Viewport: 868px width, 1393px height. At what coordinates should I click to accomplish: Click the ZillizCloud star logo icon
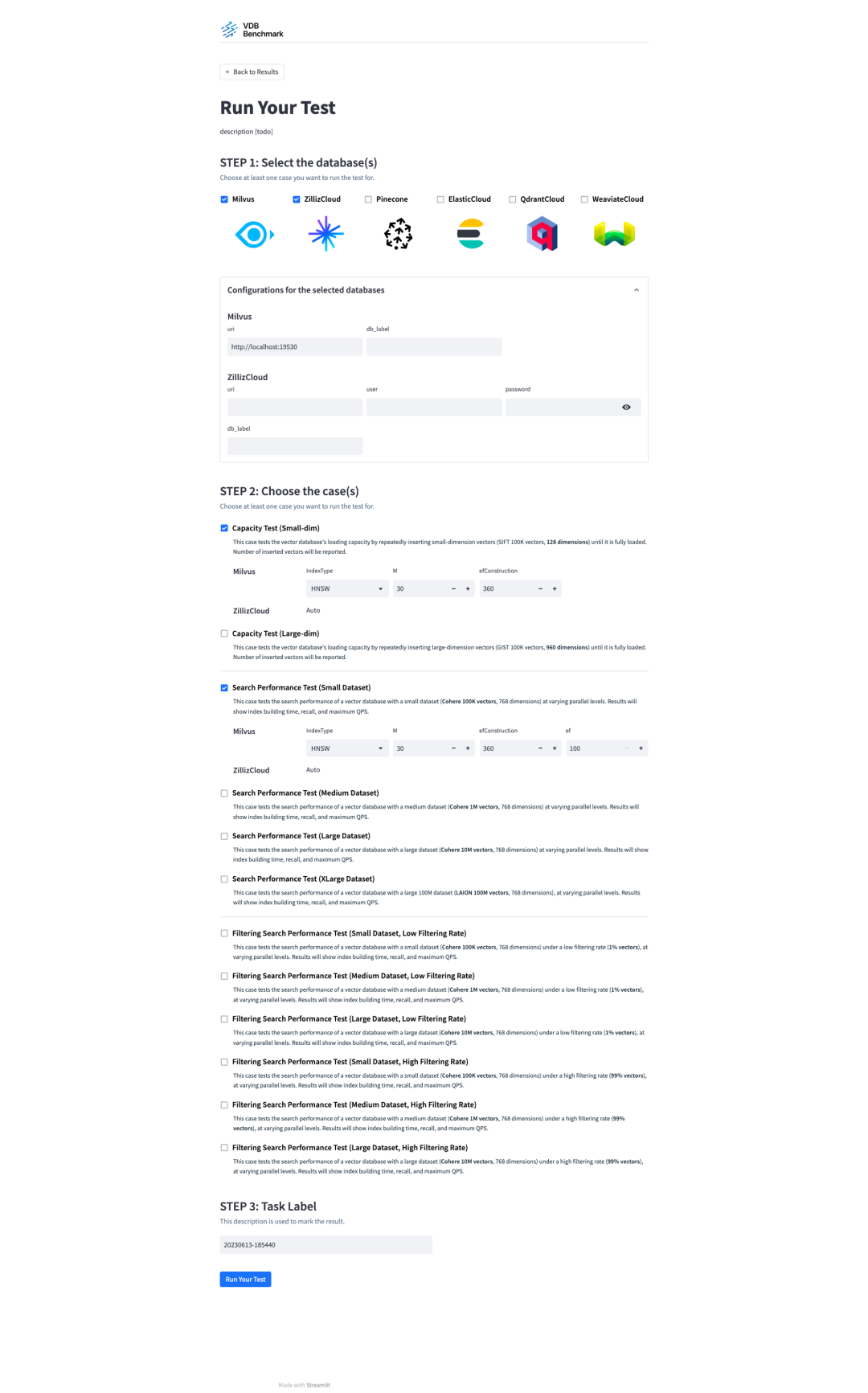[325, 234]
